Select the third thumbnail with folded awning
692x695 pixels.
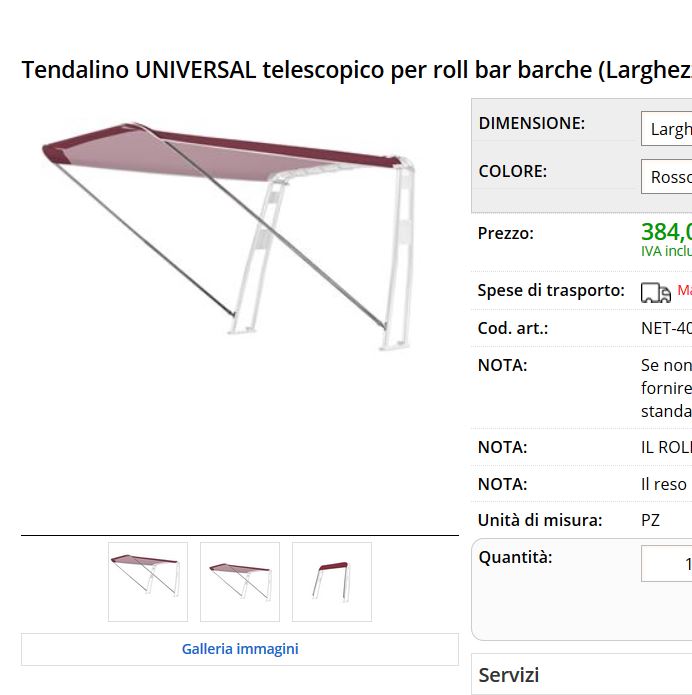point(332,582)
